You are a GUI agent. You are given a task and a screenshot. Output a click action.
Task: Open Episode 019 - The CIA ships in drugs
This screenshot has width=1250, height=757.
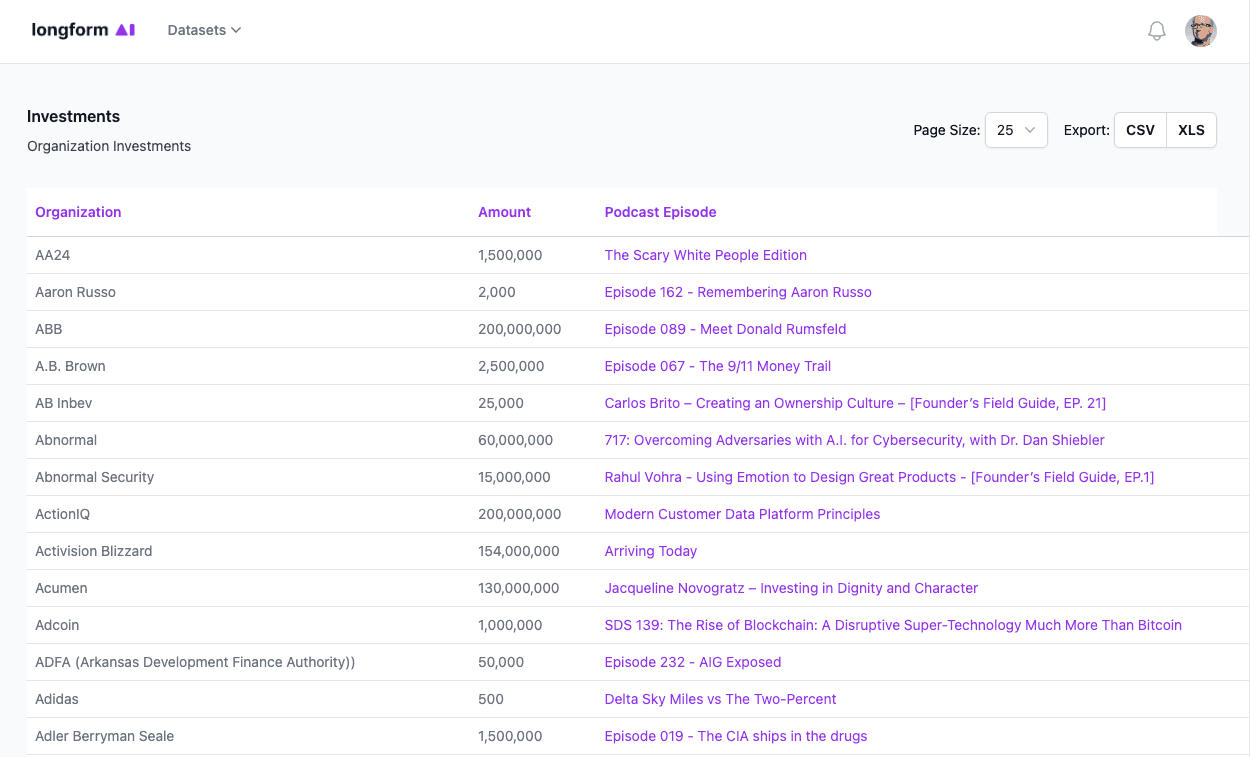pyautogui.click(x=735, y=736)
